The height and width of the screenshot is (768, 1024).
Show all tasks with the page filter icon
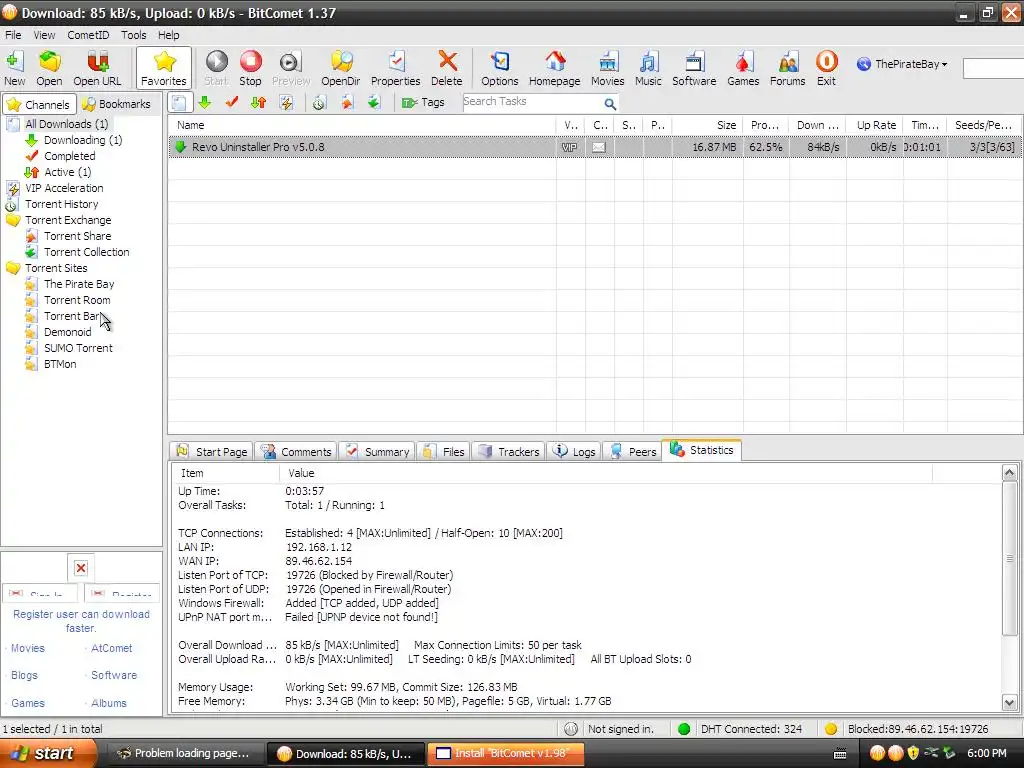pos(180,103)
